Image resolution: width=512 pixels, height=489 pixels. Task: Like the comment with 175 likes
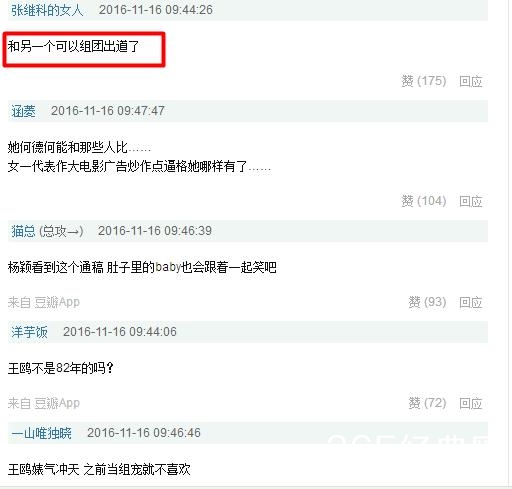(424, 81)
